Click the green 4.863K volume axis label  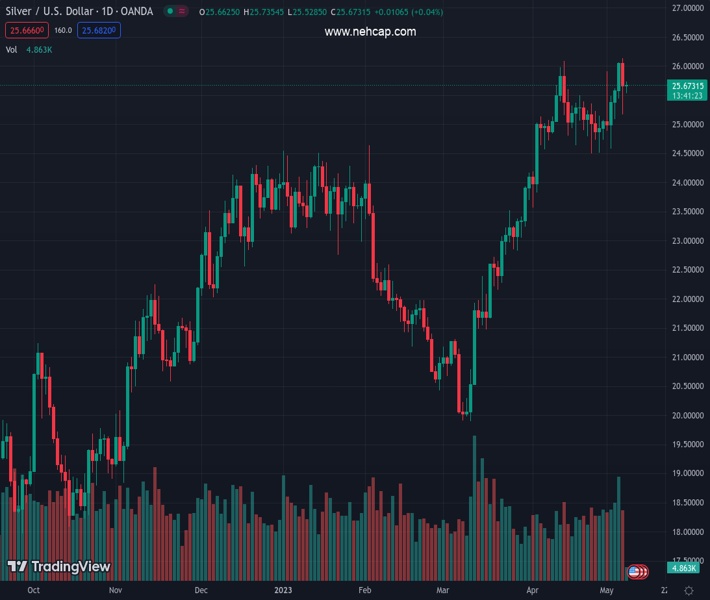pyautogui.click(x=687, y=568)
